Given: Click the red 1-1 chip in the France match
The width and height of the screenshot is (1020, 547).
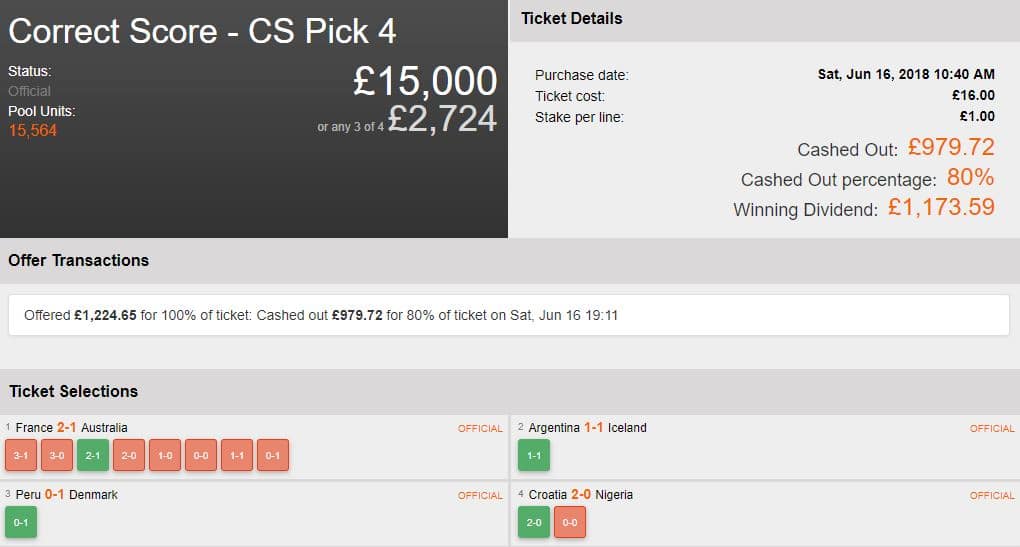Looking at the screenshot, I should pyautogui.click(x=237, y=455).
